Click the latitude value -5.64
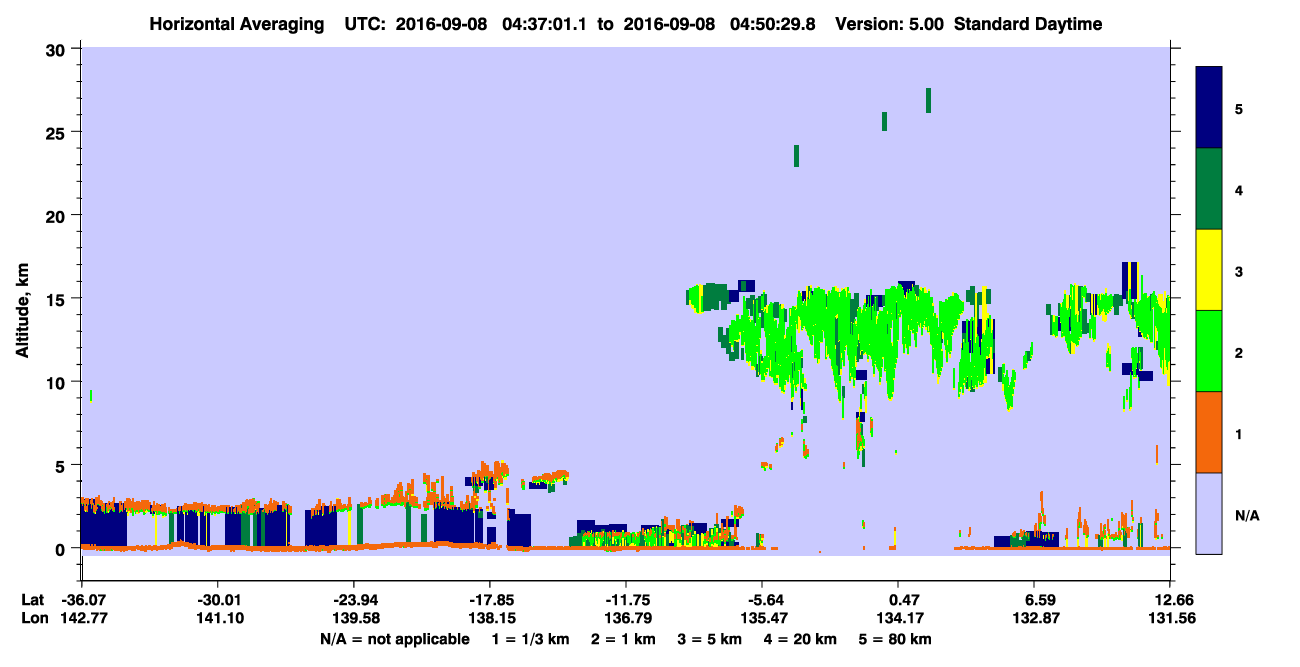Screen dimensions: 1300x667 point(762,600)
